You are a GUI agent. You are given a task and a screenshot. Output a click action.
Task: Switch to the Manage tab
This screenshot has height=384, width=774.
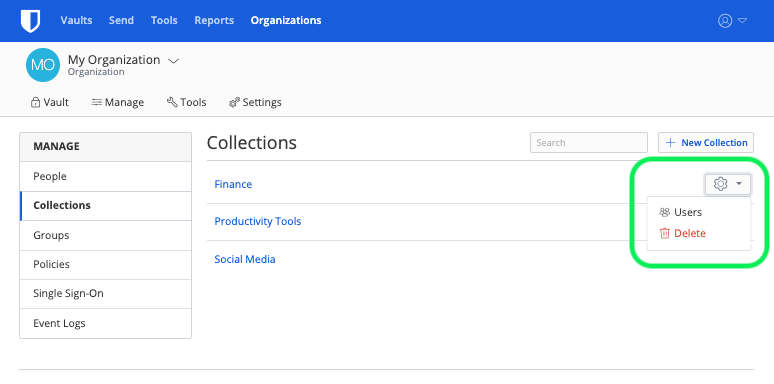click(x=117, y=102)
